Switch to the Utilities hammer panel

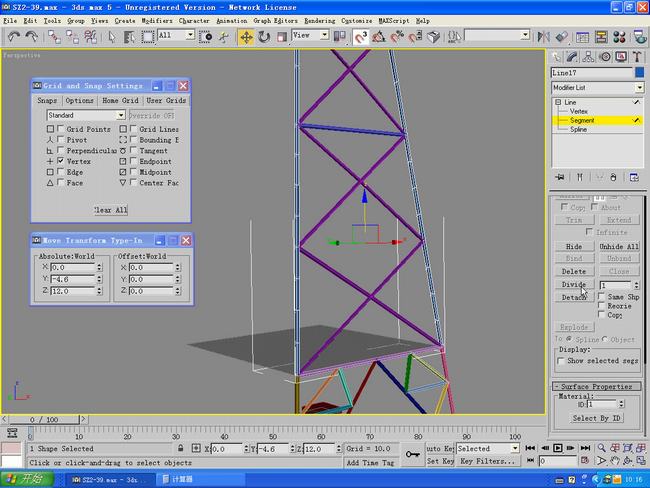pyautogui.click(x=637, y=57)
